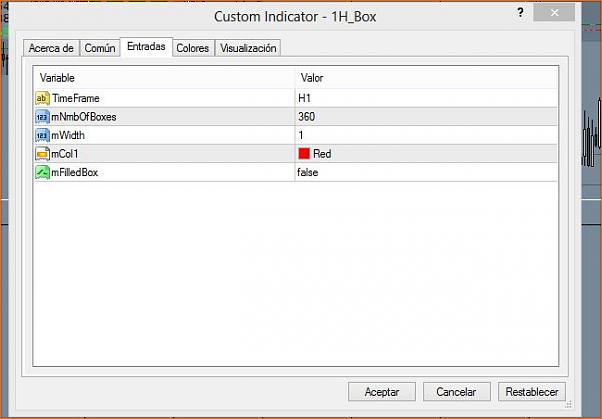
Task: Click the mWidth integer type icon
Action: (42, 135)
